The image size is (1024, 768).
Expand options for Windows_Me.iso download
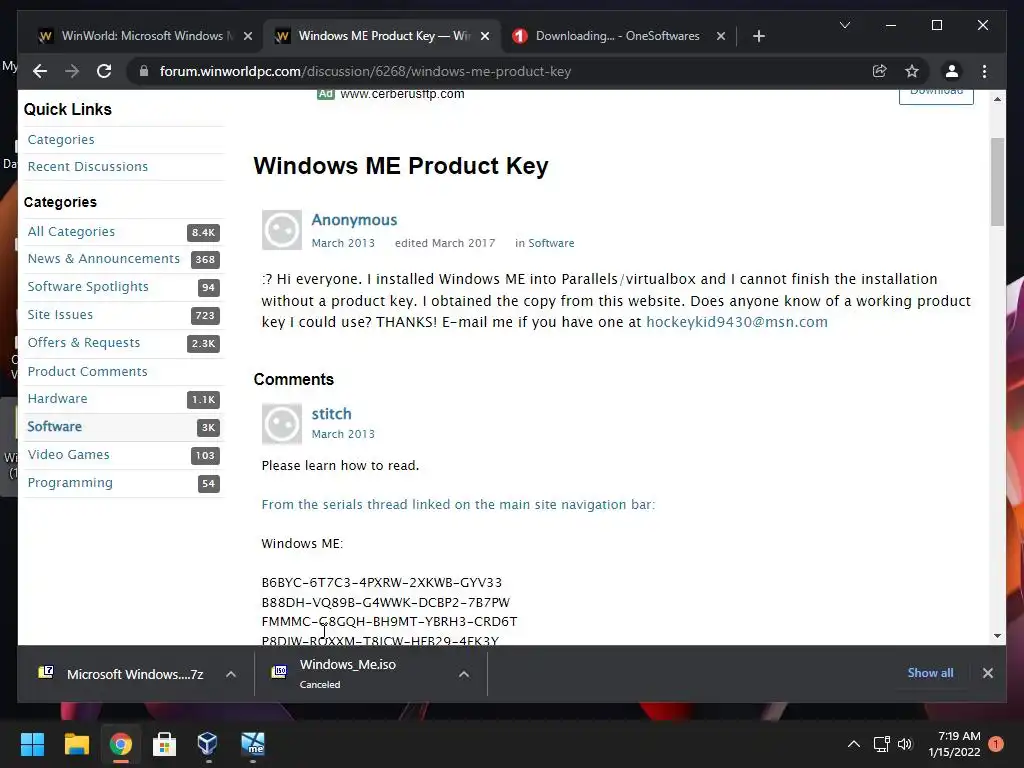pos(464,674)
